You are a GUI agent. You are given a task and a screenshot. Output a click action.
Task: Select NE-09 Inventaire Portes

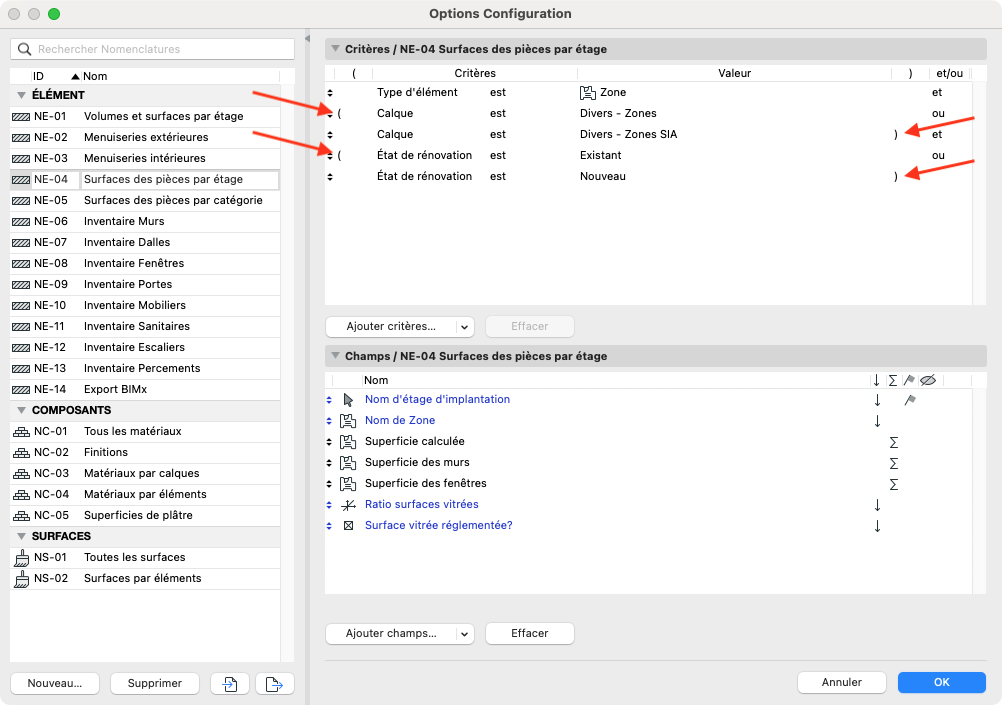(x=145, y=284)
